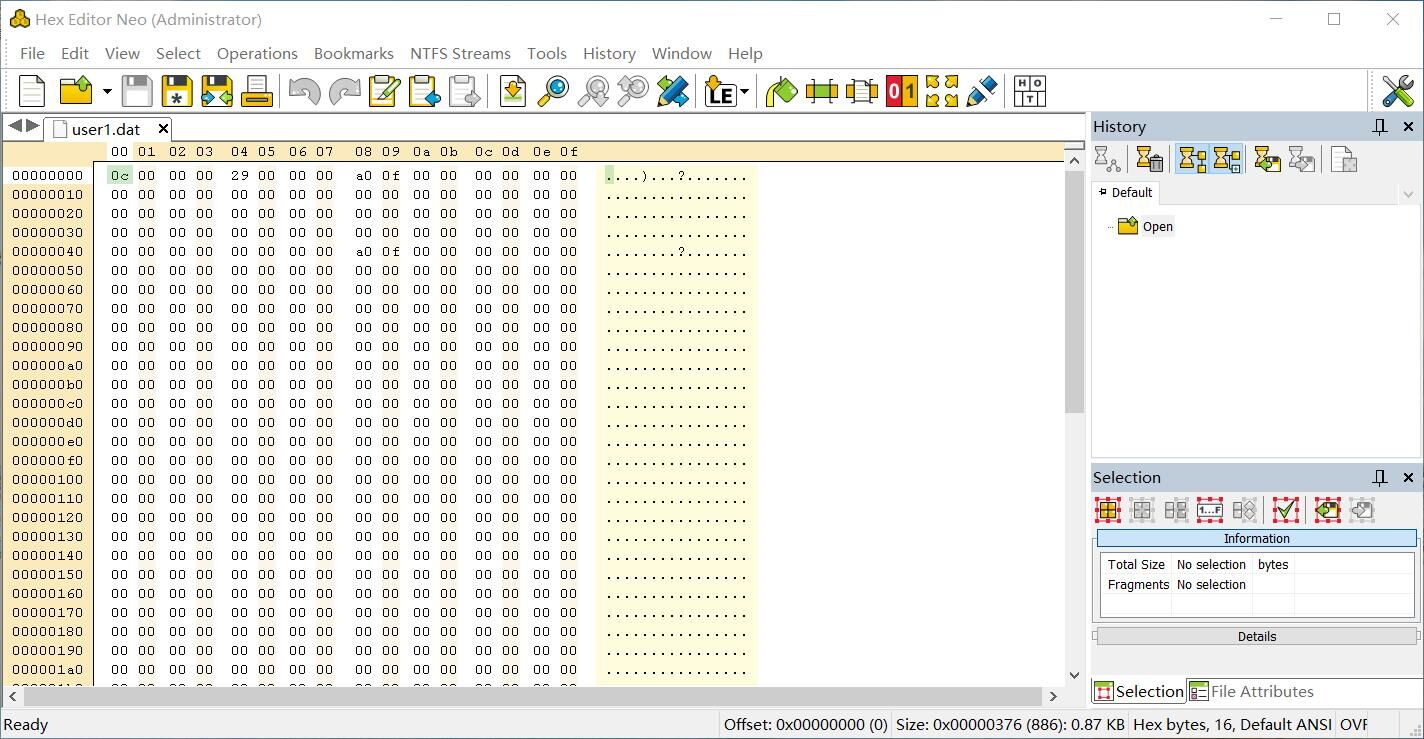Click the 1...F Select Range icon
This screenshot has height=739, width=1424.
point(1210,510)
